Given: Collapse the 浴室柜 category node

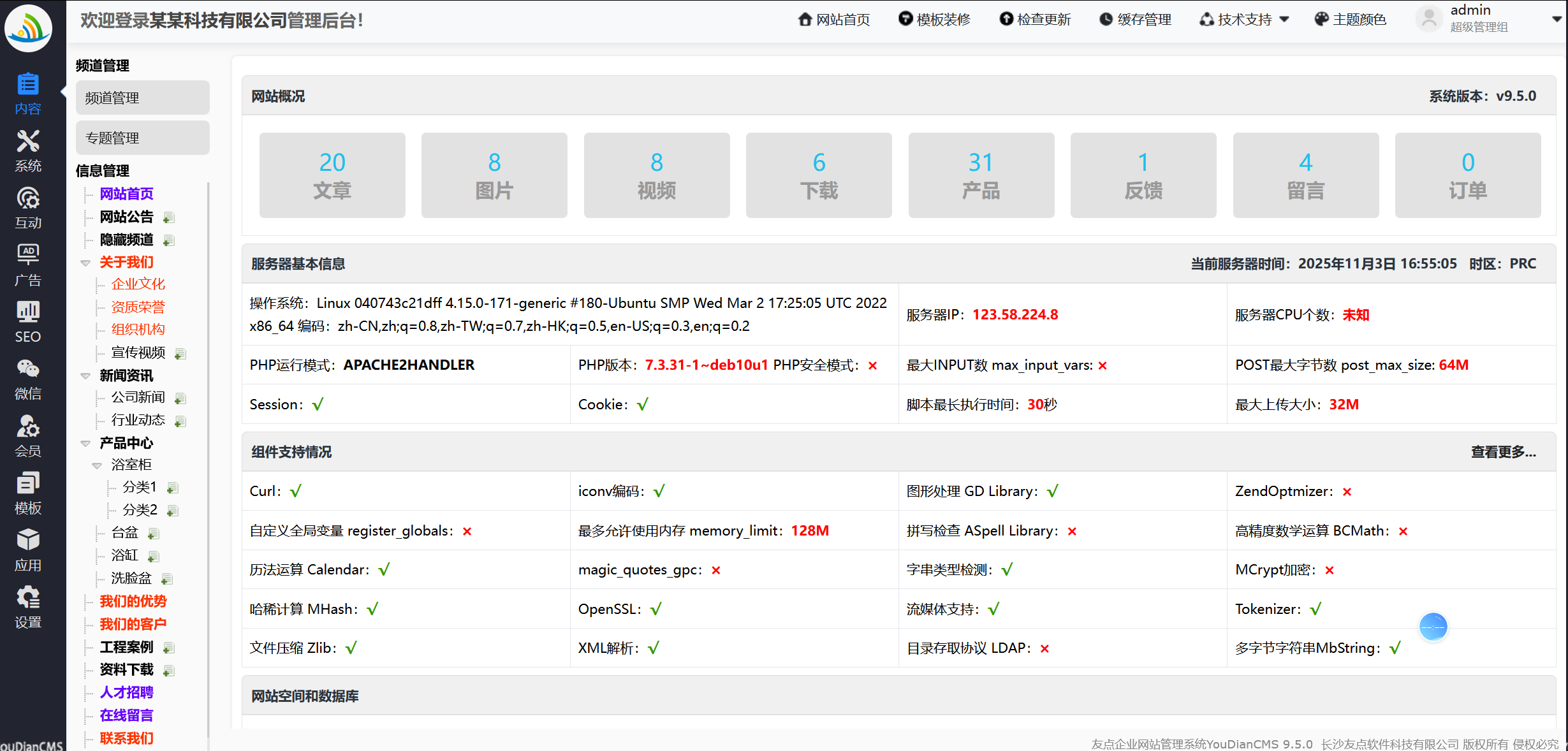Looking at the screenshot, I should click(97, 465).
